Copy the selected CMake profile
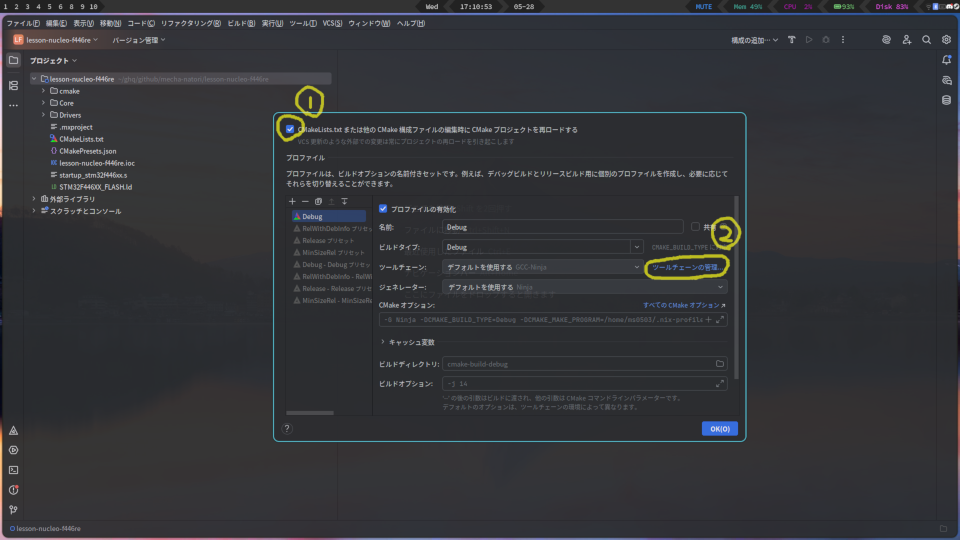Viewport: 960px width, 540px height. coord(318,201)
